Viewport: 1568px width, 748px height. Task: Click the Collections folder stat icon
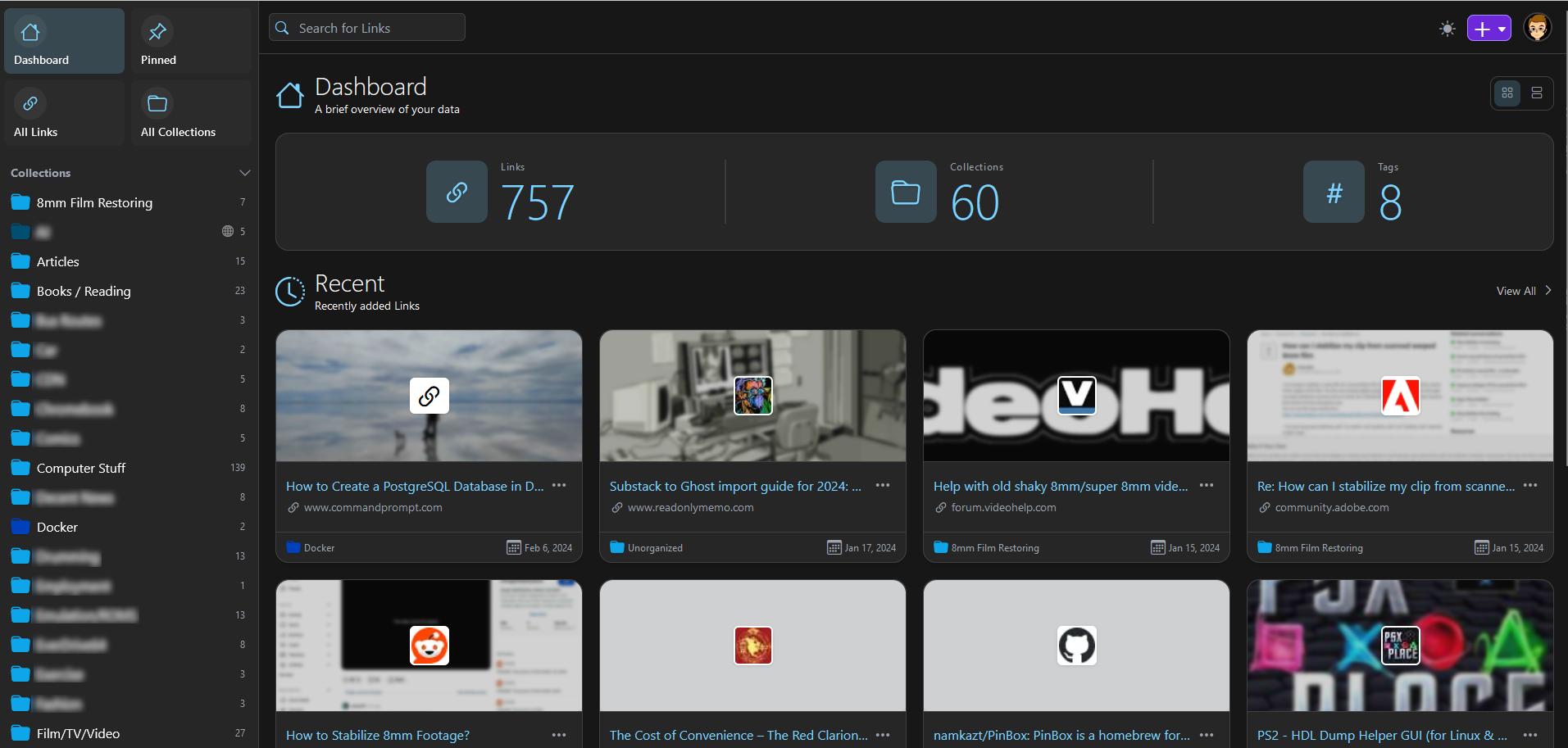pyautogui.click(x=906, y=192)
